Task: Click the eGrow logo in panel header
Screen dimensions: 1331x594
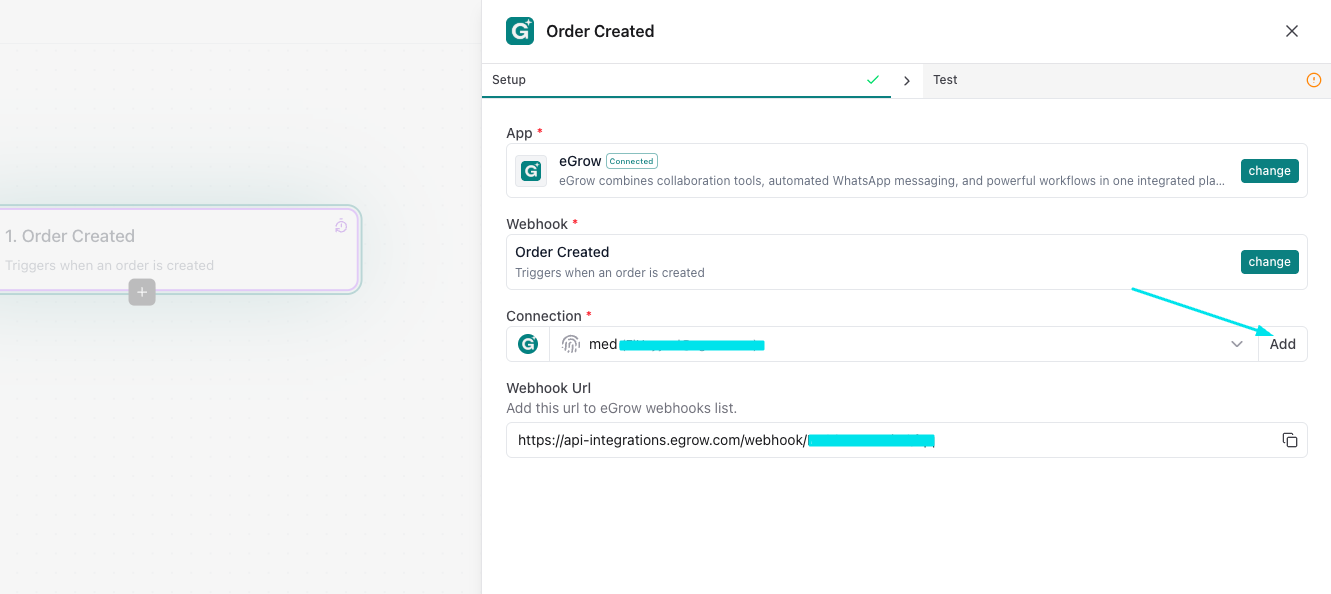Action: pyautogui.click(x=520, y=31)
